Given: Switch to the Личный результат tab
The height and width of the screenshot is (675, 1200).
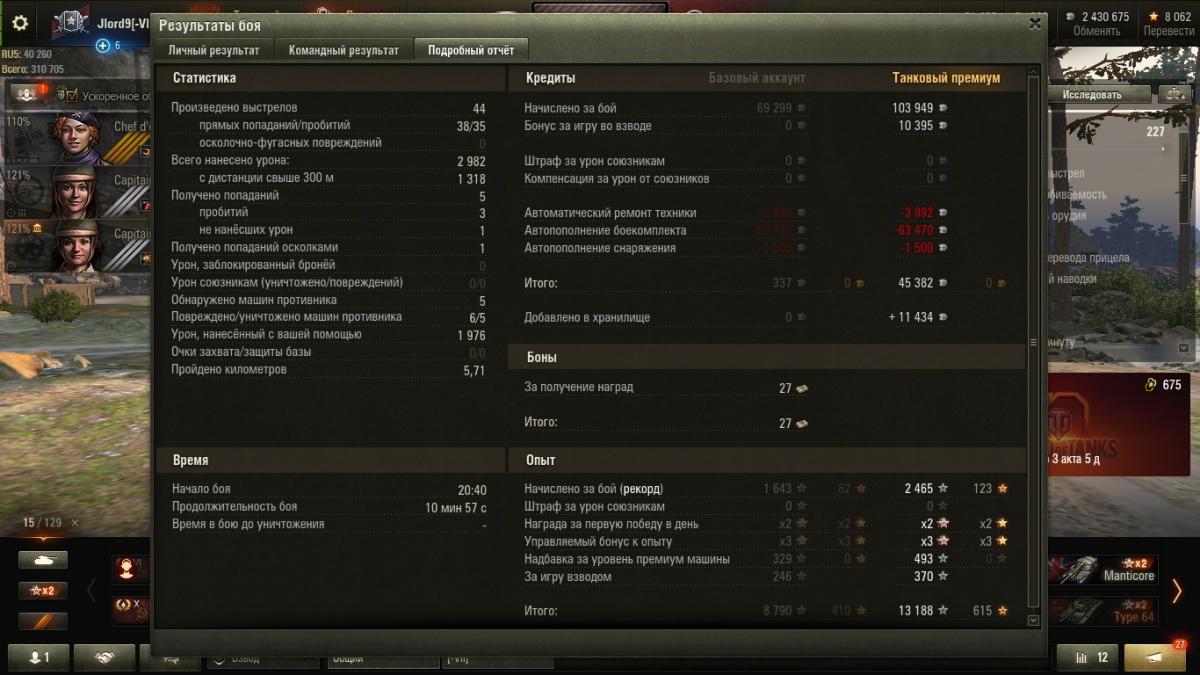Looking at the screenshot, I should (x=213, y=50).
